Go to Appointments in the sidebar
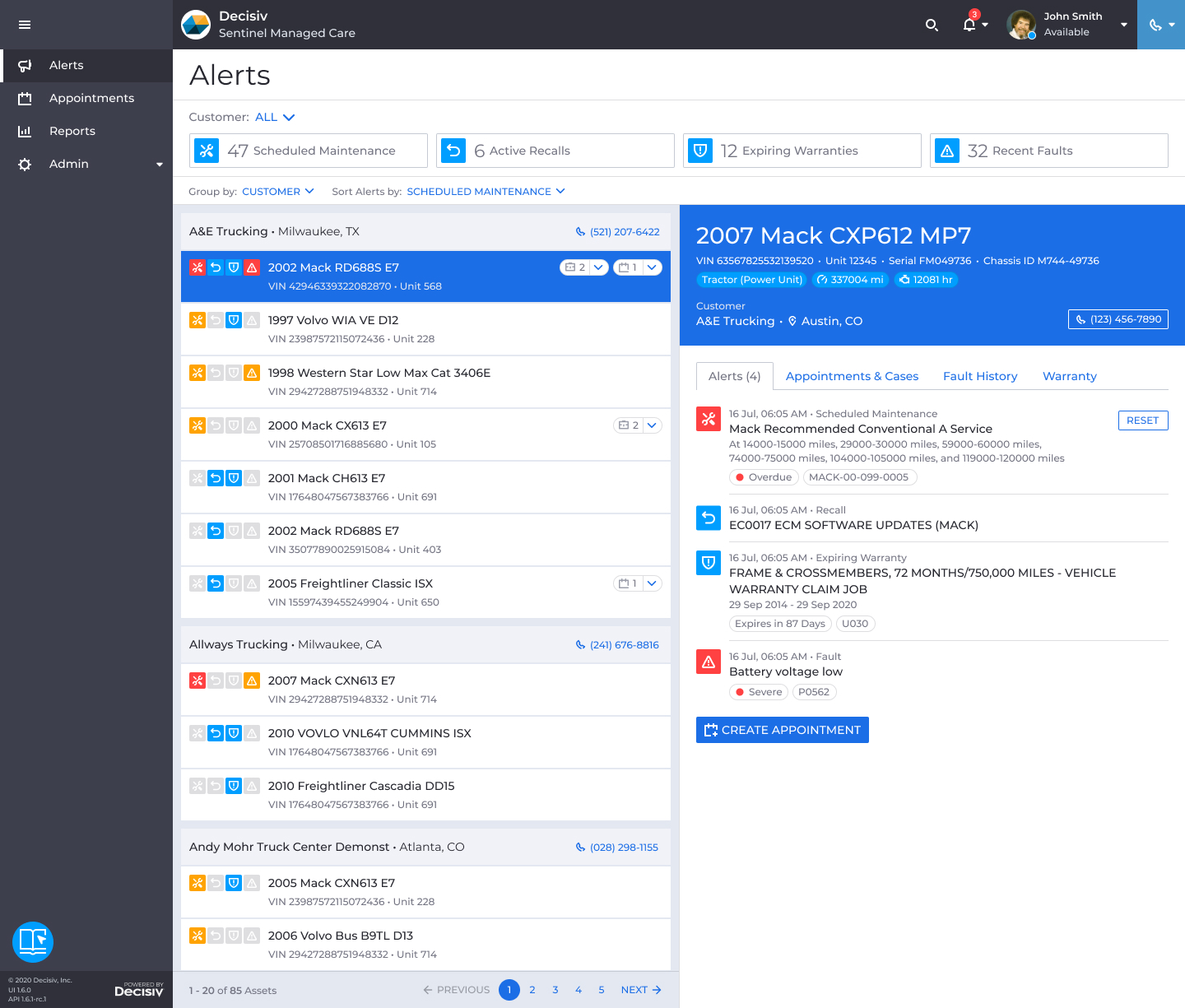Screen dimensions: 1185x1008 pos(86,98)
